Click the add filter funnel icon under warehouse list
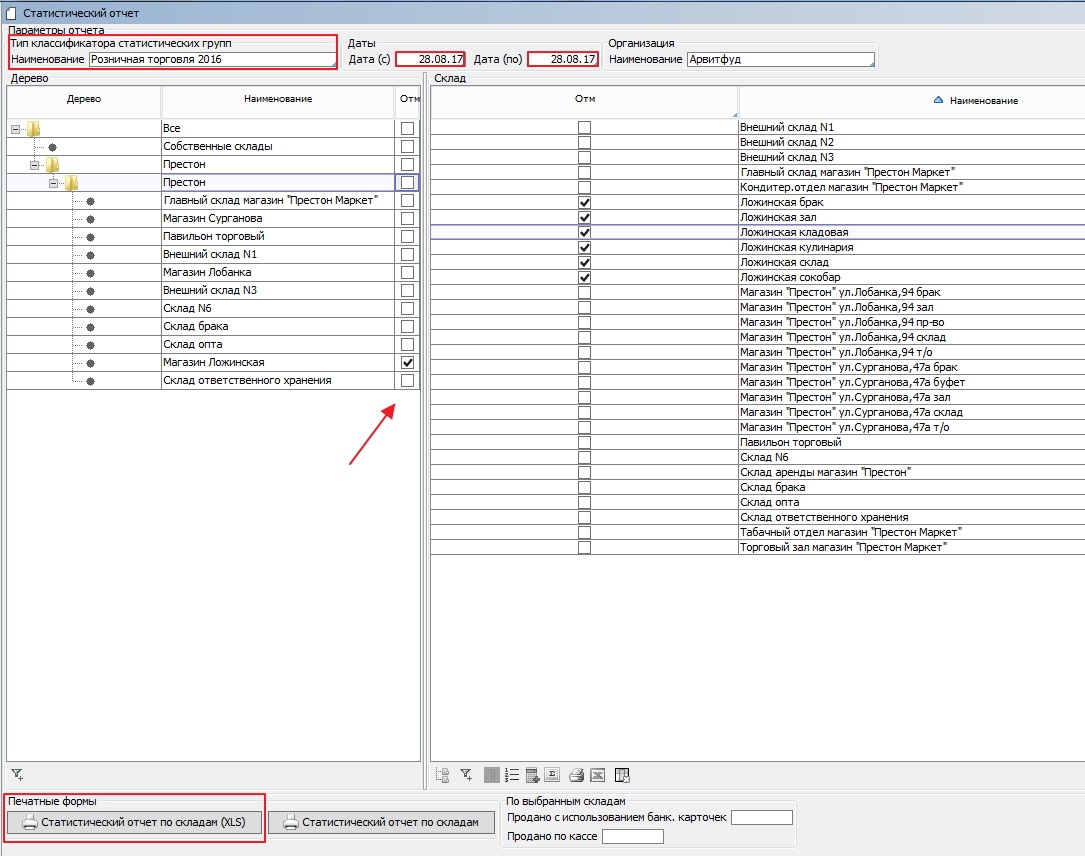Screen dimensions: 1085x856 tap(467, 775)
